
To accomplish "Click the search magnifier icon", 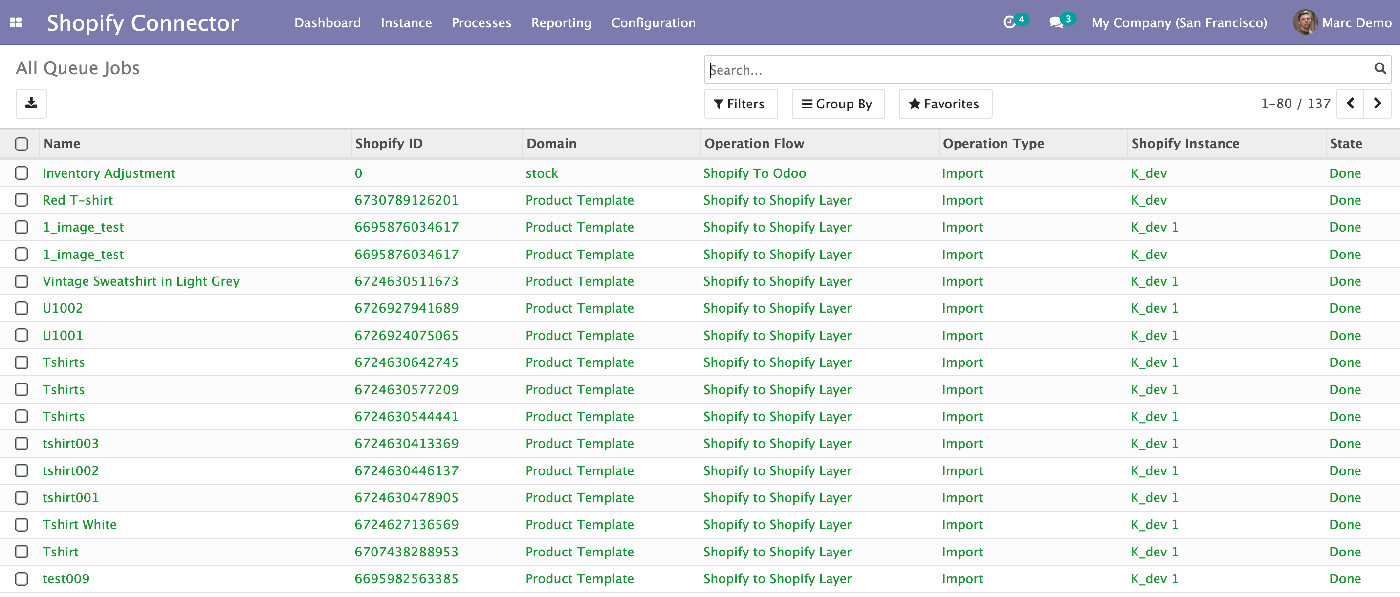I will click(x=1380, y=69).
